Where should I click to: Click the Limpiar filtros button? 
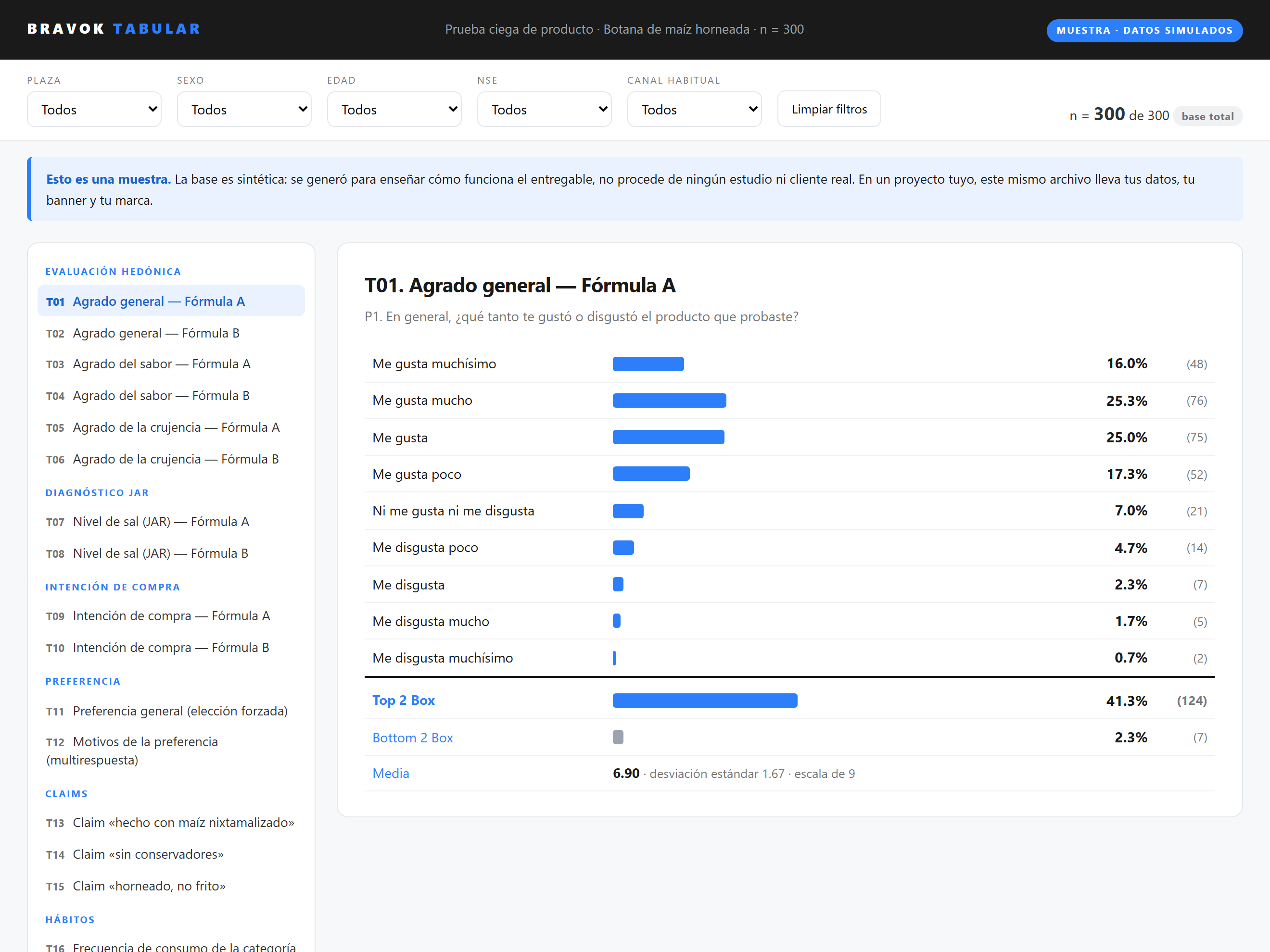click(829, 109)
